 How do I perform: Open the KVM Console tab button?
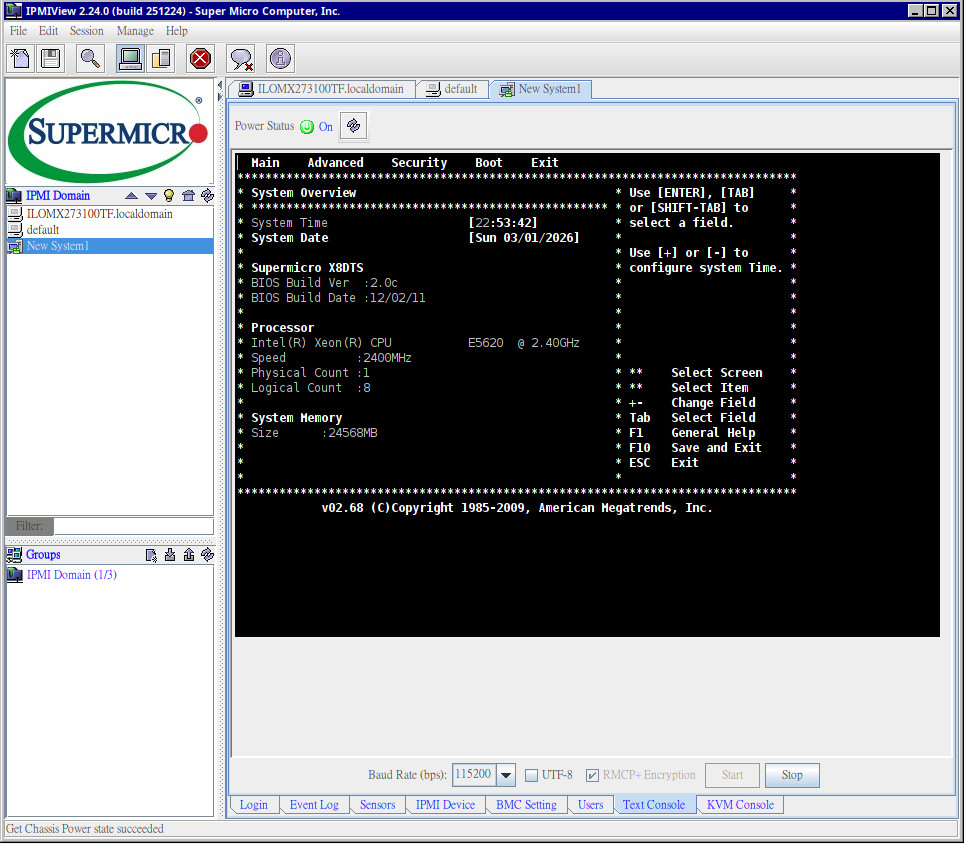pyautogui.click(x=740, y=804)
